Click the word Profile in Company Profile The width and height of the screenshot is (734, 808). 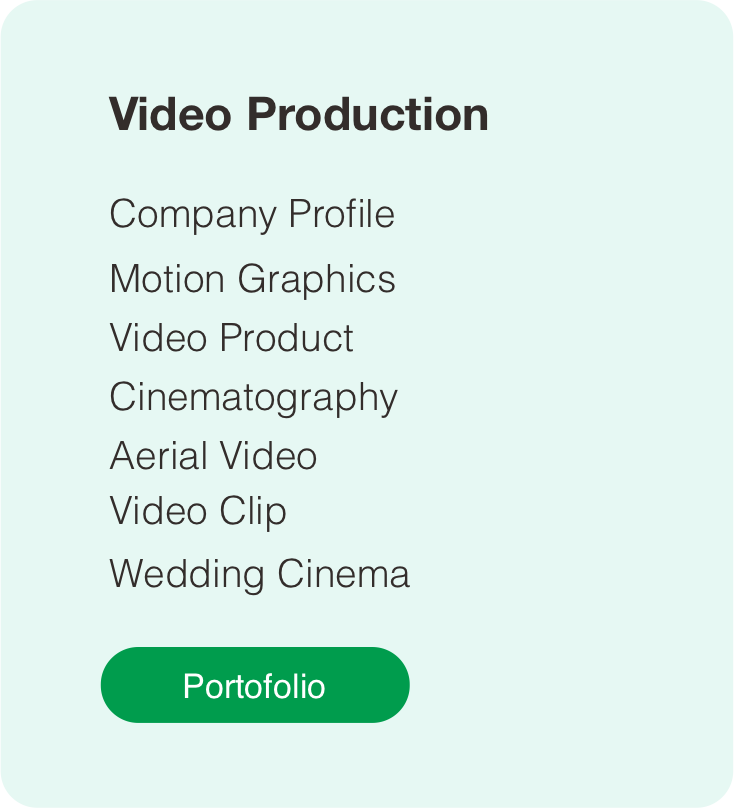342,214
